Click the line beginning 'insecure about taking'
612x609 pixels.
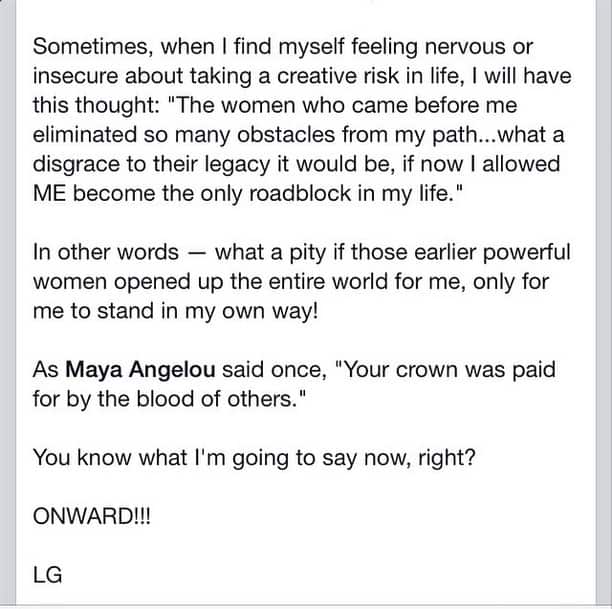click(x=302, y=76)
